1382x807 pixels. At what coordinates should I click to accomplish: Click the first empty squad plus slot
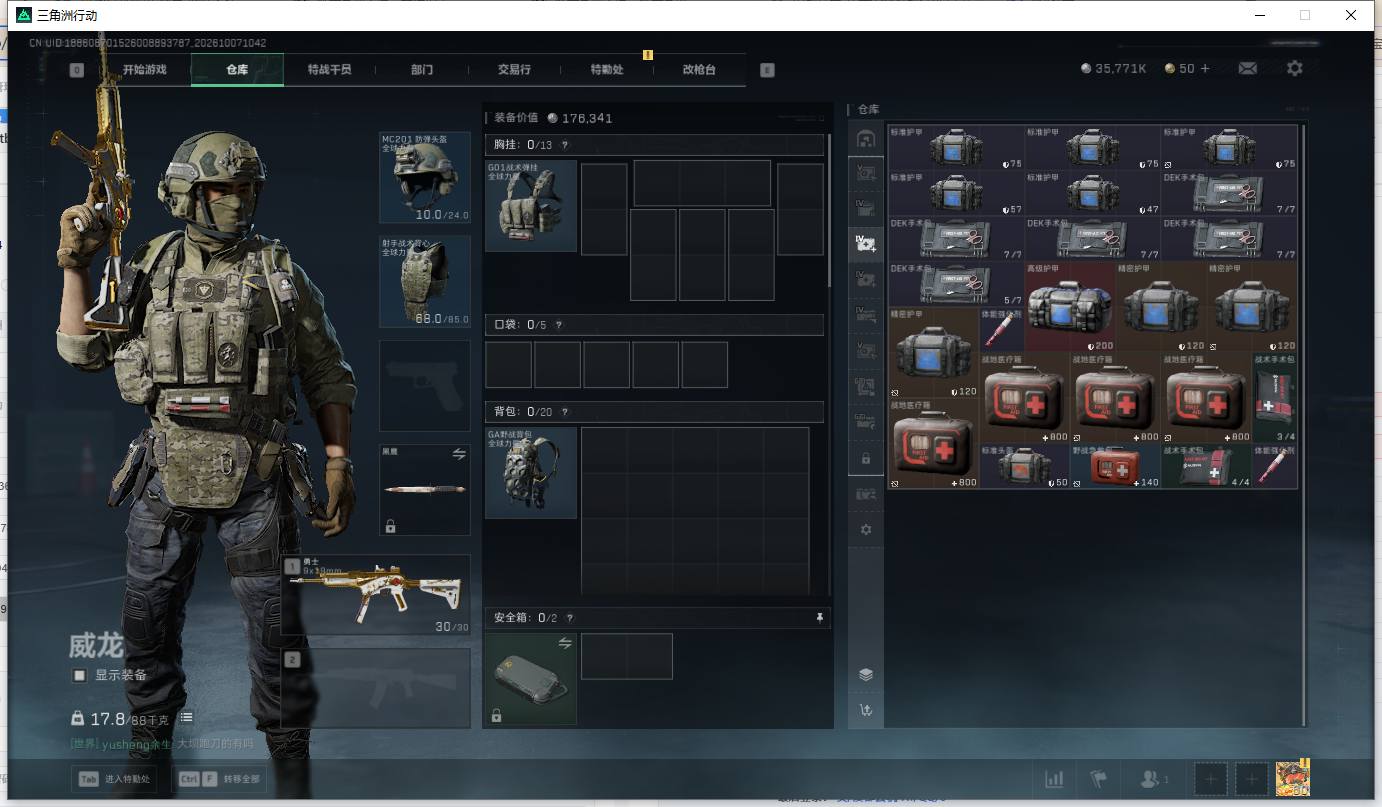(x=1210, y=779)
